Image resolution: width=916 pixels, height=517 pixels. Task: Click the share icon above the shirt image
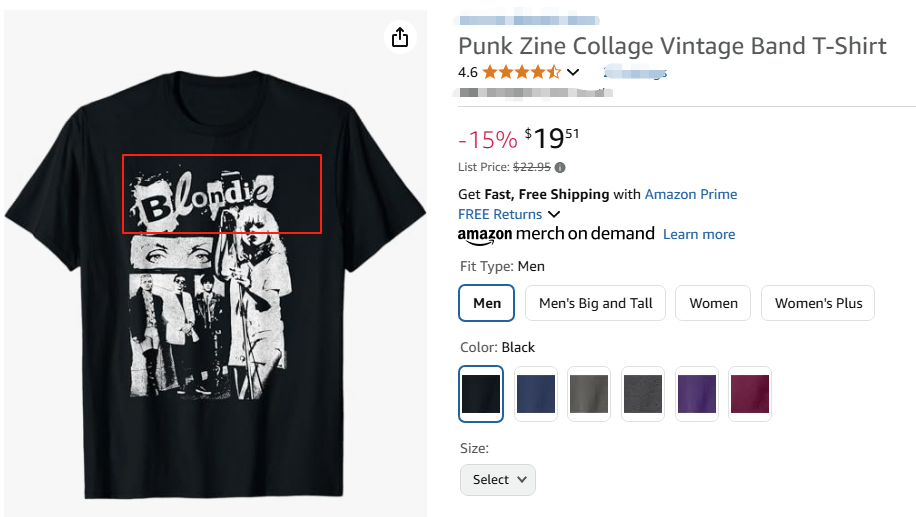[x=400, y=38]
